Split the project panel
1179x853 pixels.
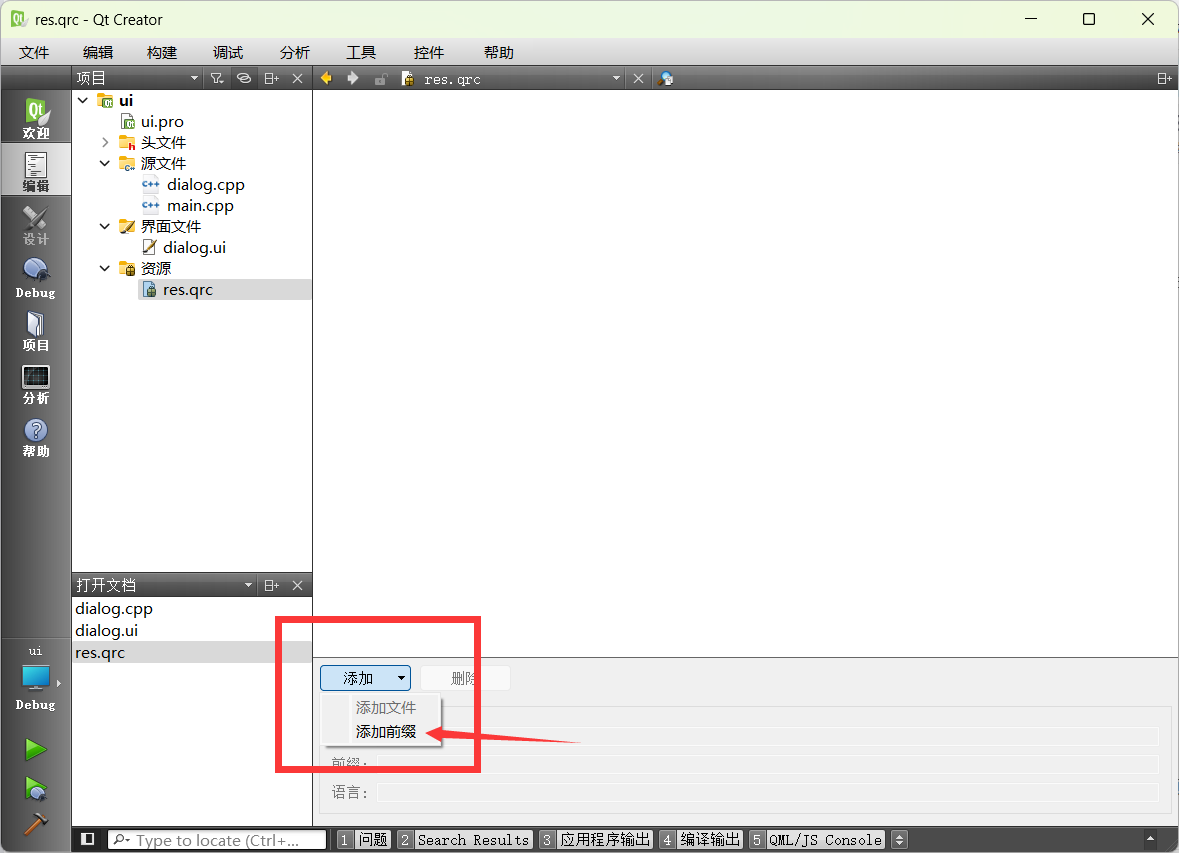(271, 78)
